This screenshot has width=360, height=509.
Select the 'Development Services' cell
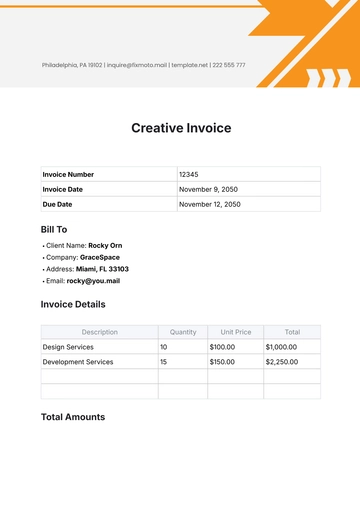click(x=100, y=362)
